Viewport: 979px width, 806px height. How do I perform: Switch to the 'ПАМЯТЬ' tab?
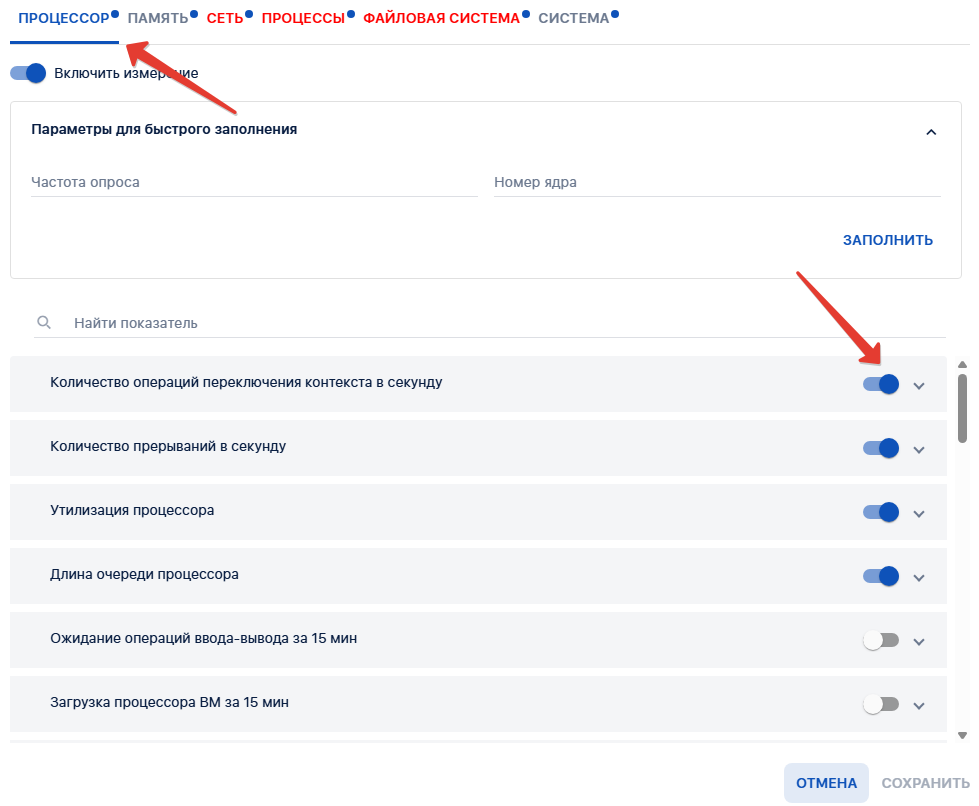tap(157, 19)
